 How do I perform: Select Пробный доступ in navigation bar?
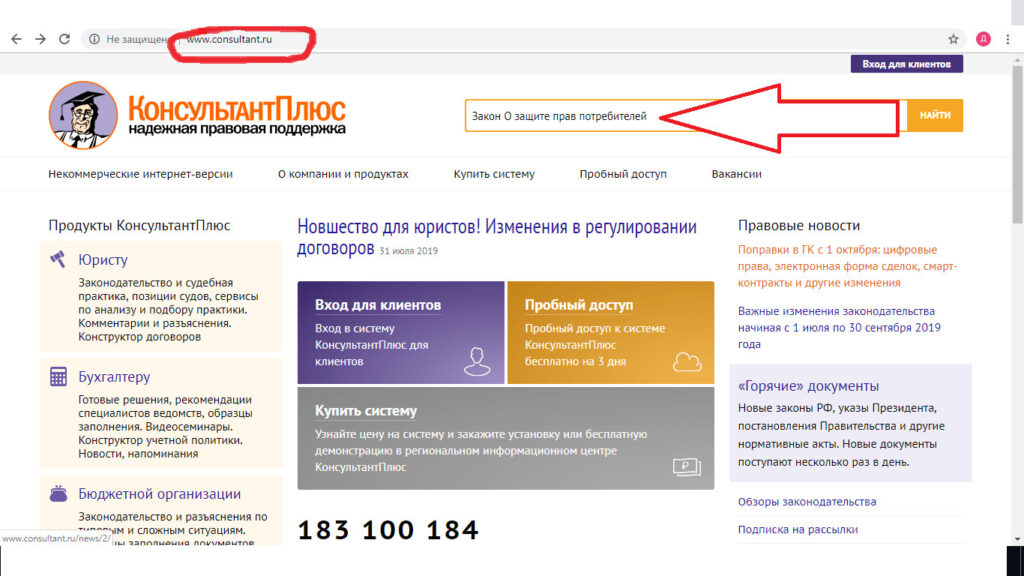pyautogui.click(x=623, y=174)
